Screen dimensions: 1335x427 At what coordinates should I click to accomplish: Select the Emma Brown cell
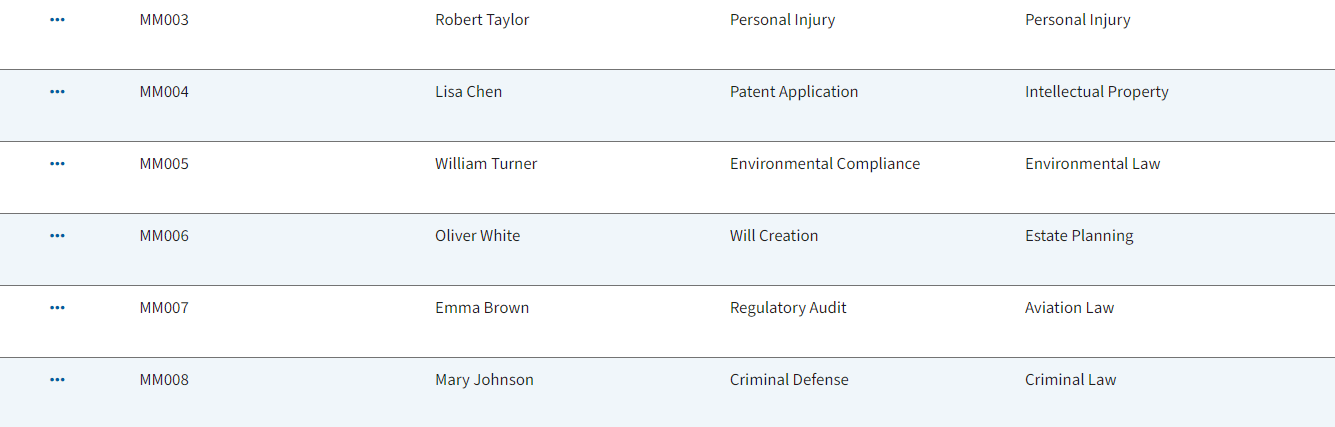[482, 308]
